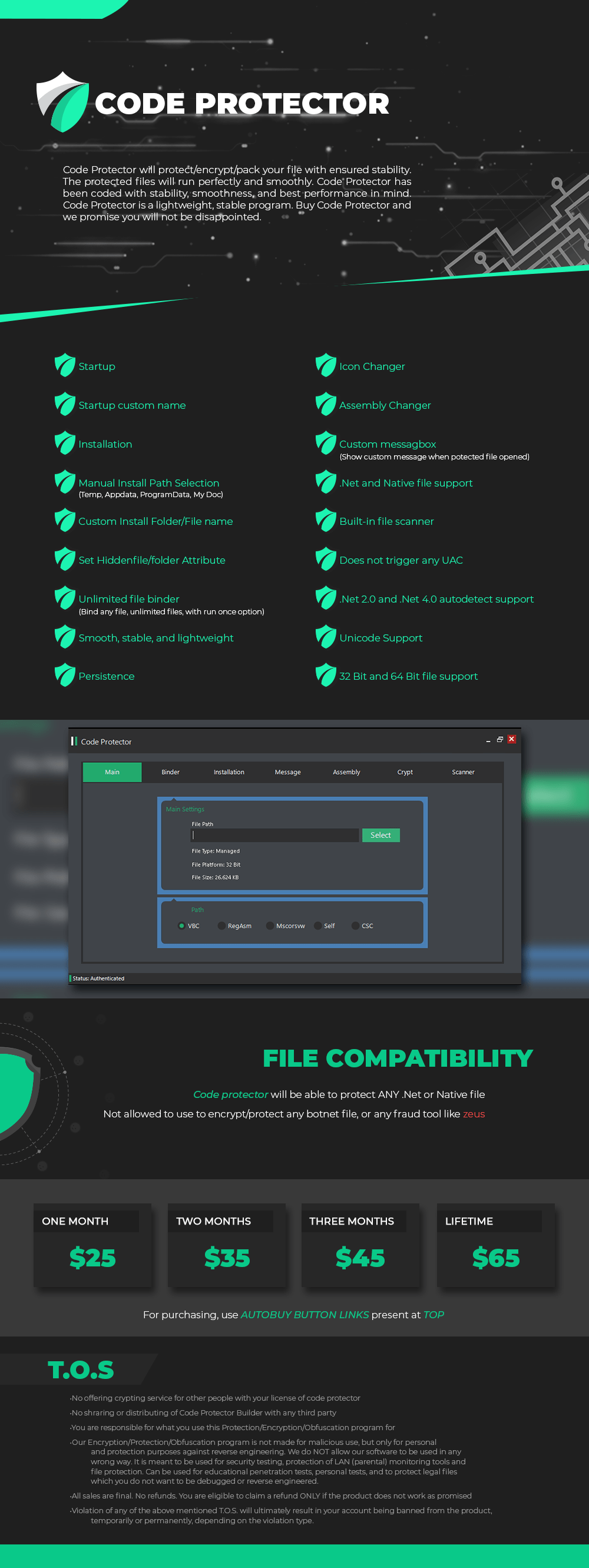Click the THREE MONTHS $45 pricing card
Viewport: 589px width, 1568px height.
[360, 1245]
